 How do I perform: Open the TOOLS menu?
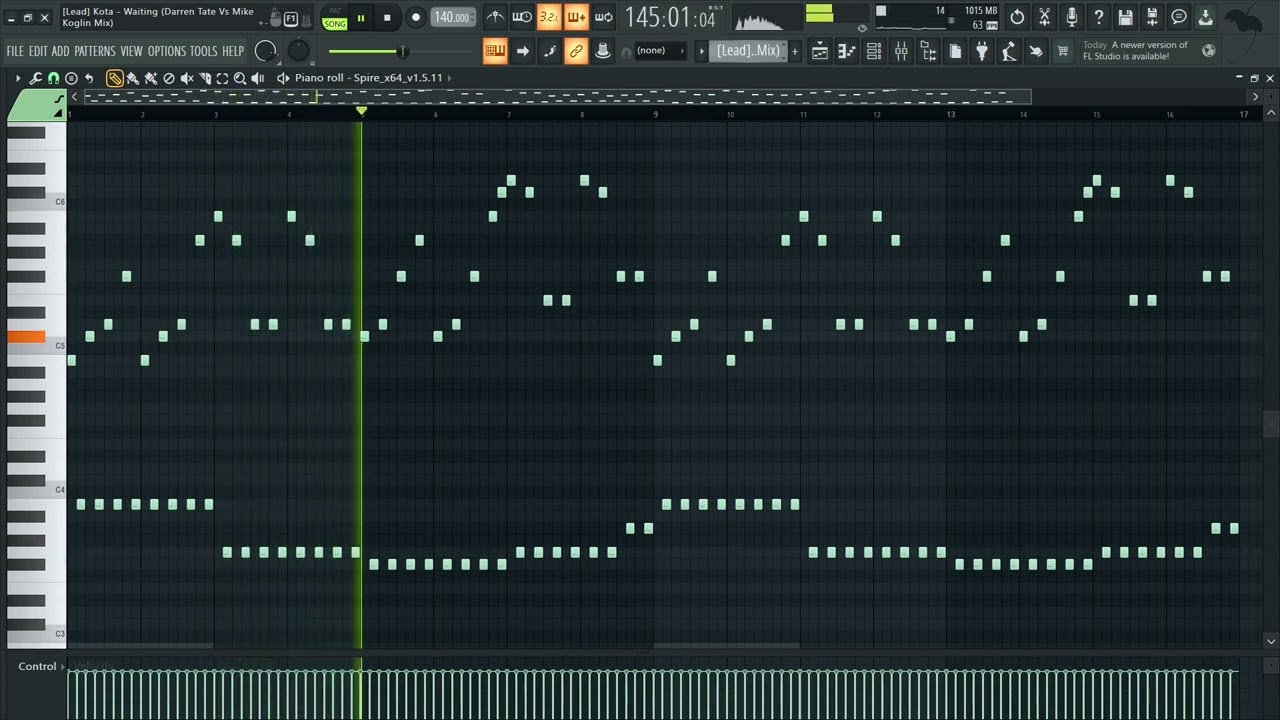pyautogui.click(x=204, y=51)
